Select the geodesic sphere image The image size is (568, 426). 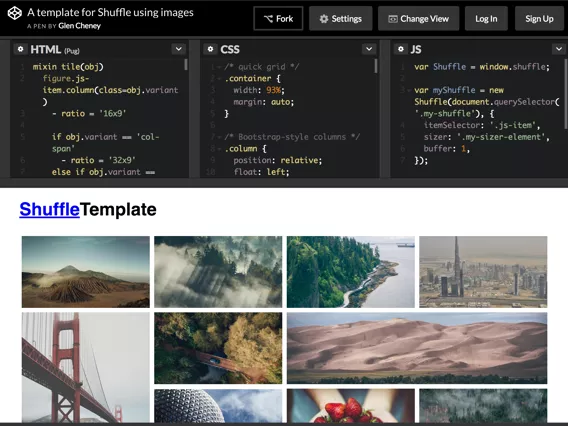point(218,406)
